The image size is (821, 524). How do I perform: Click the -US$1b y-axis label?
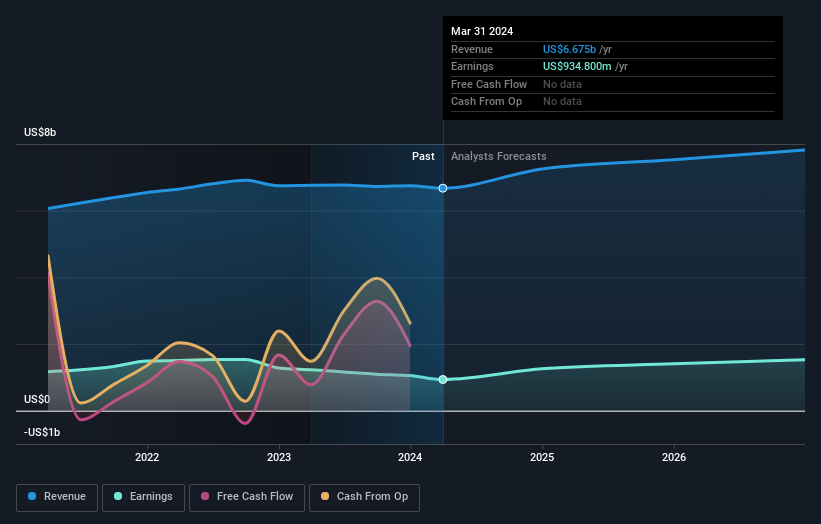[x=42, y=432]
